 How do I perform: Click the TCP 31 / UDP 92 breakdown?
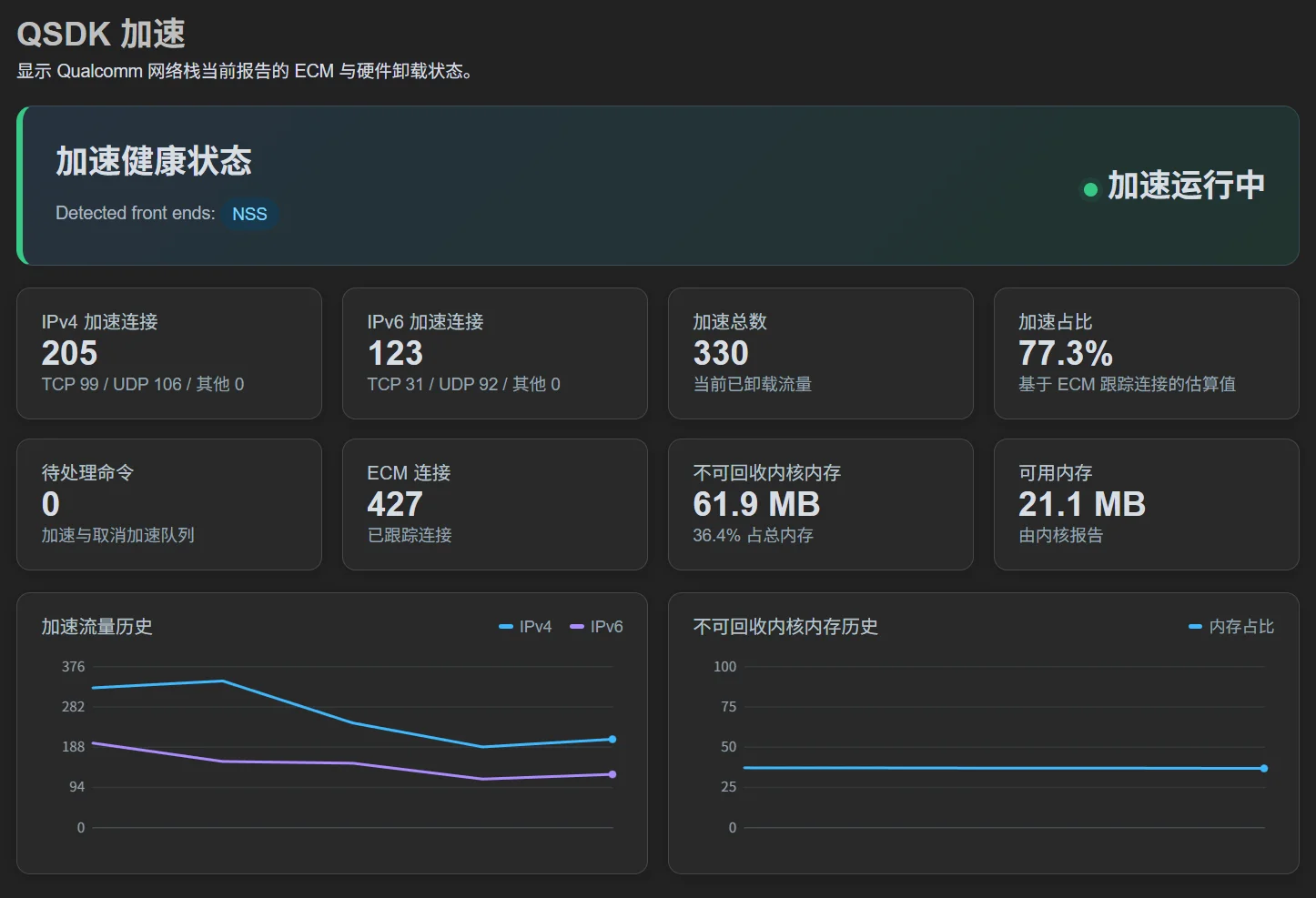[x=463, y=384]
